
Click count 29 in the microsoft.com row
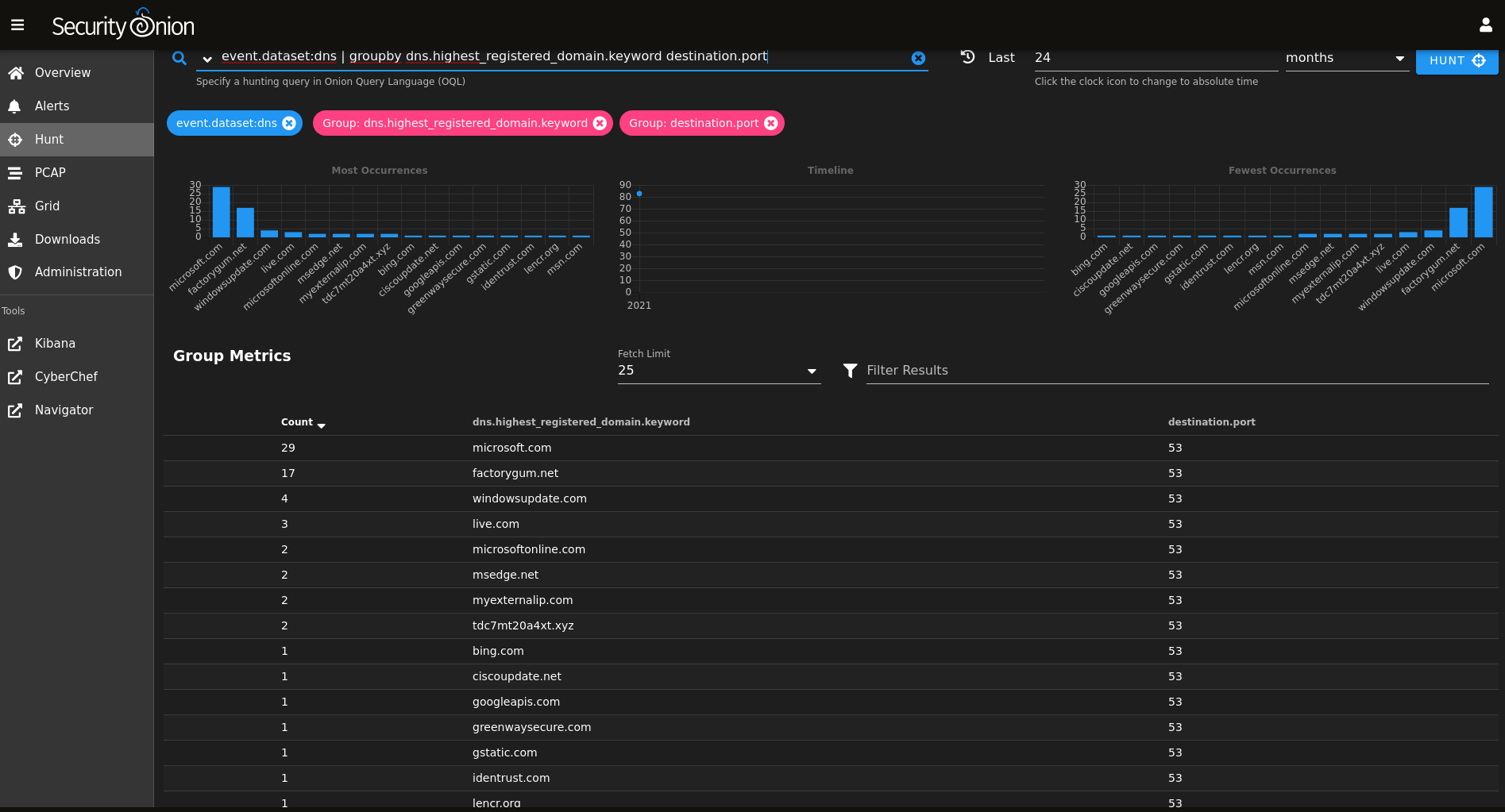(x=288, y=448)
